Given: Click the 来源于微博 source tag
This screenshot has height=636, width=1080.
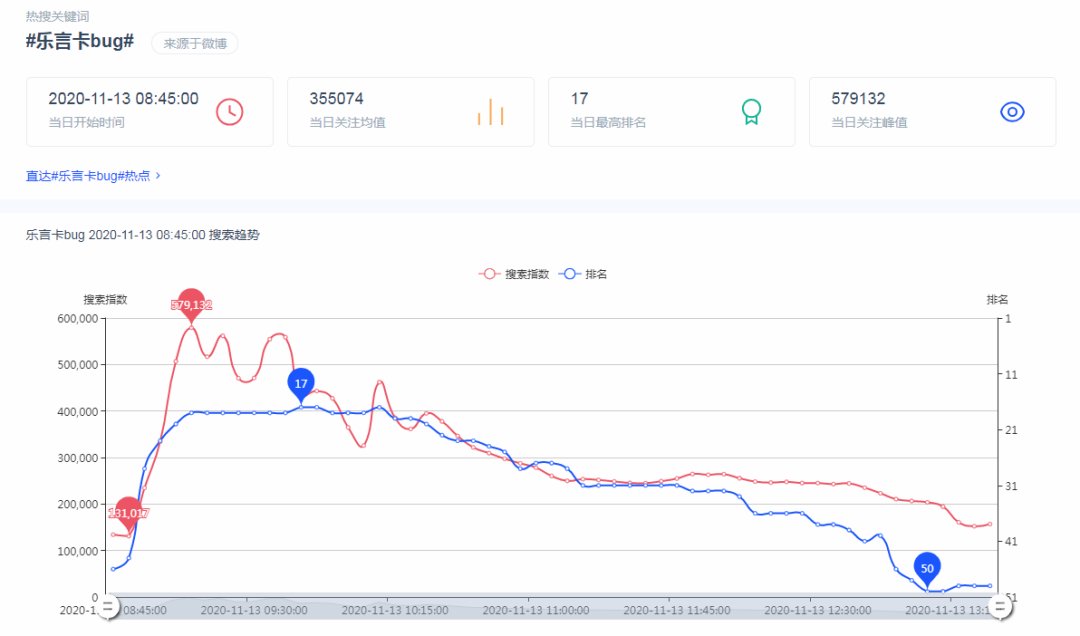Looking at the screenshot, I should pyautogui.click(x=195, y=43).
